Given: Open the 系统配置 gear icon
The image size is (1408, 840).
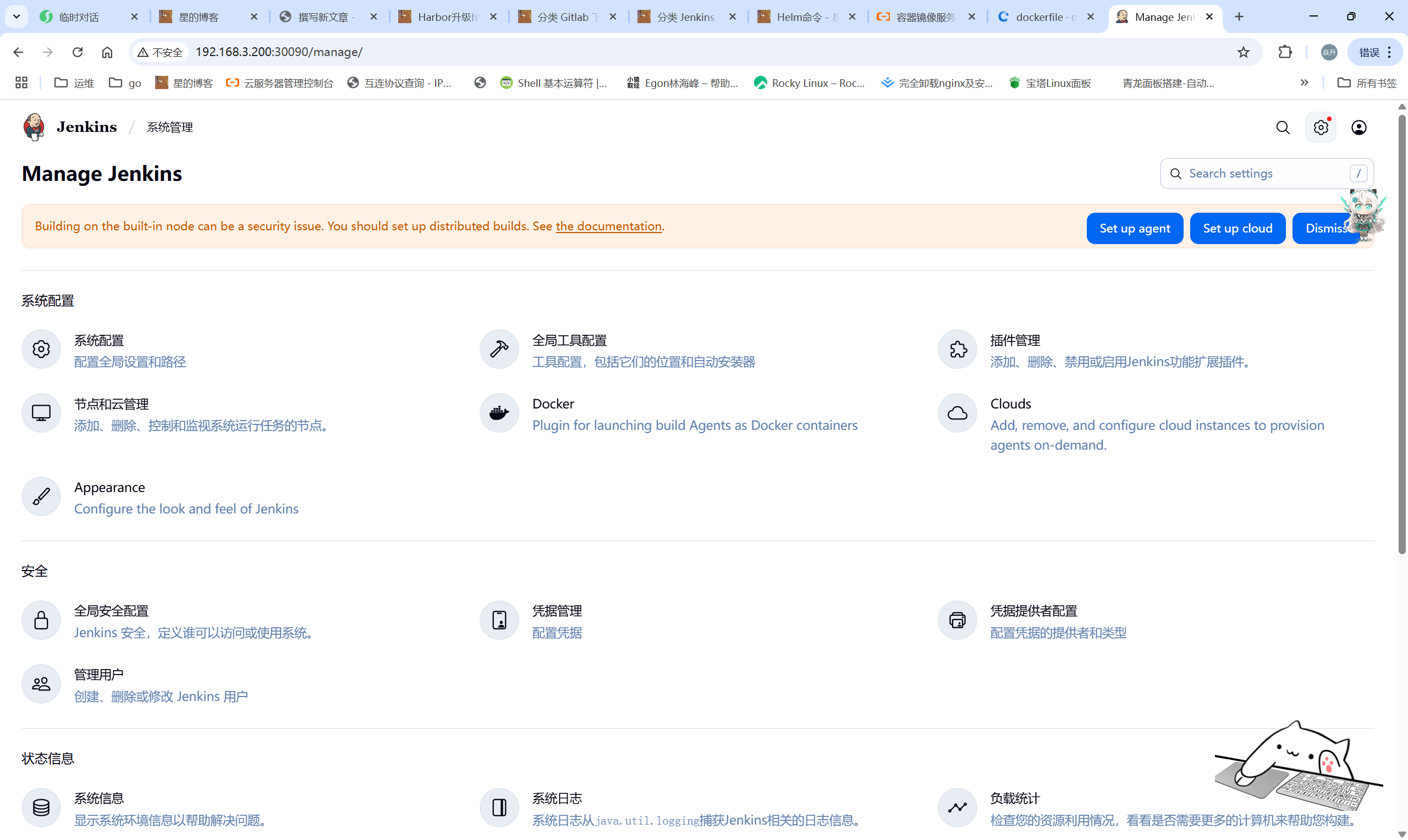Looking at the screenshot, I should pyautogui.click(x=41, y=349).
